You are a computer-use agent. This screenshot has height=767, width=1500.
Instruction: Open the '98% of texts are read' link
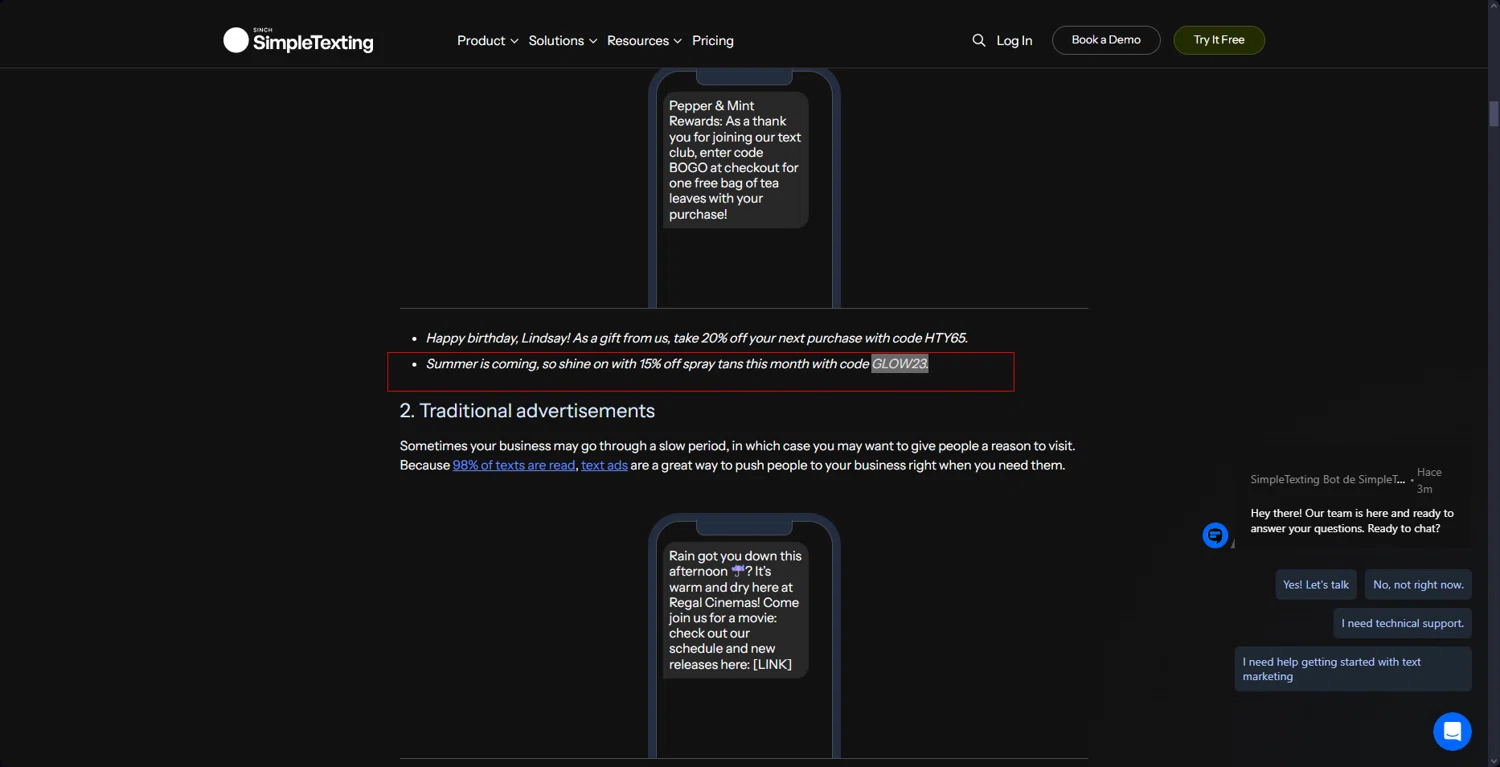[514, 465]
